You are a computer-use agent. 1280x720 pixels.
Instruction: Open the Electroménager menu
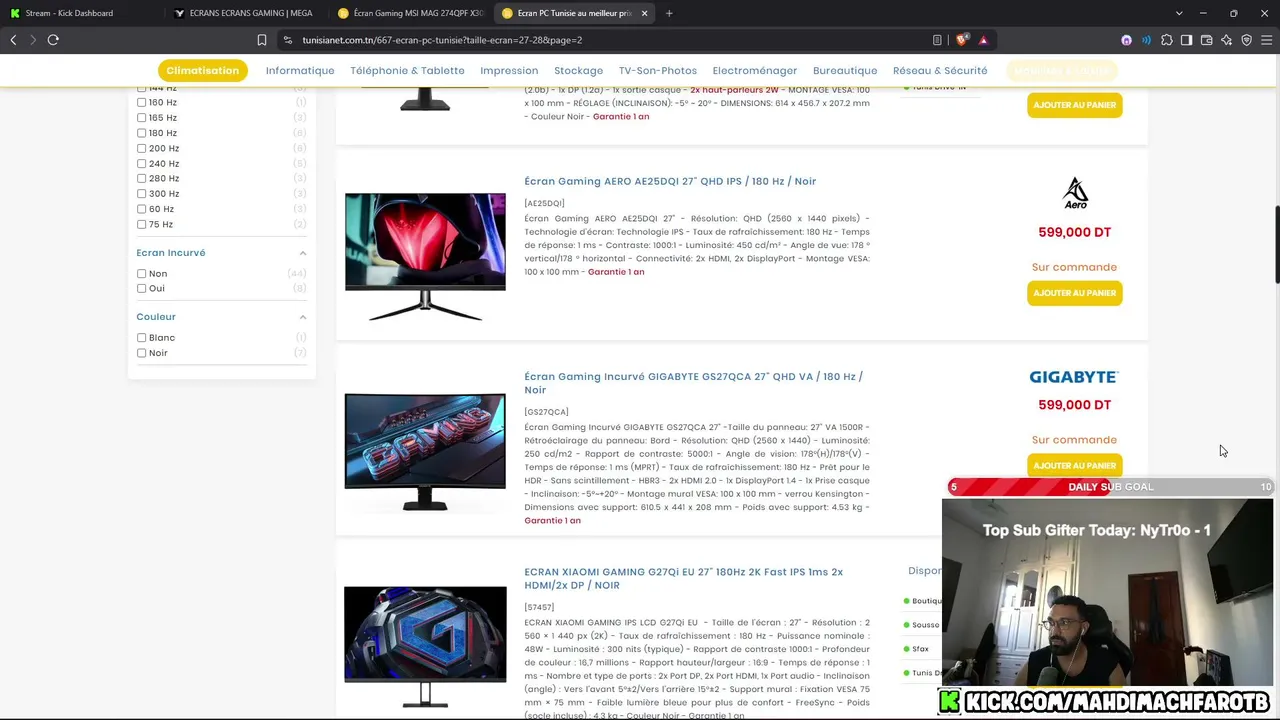tap(755, 71)
